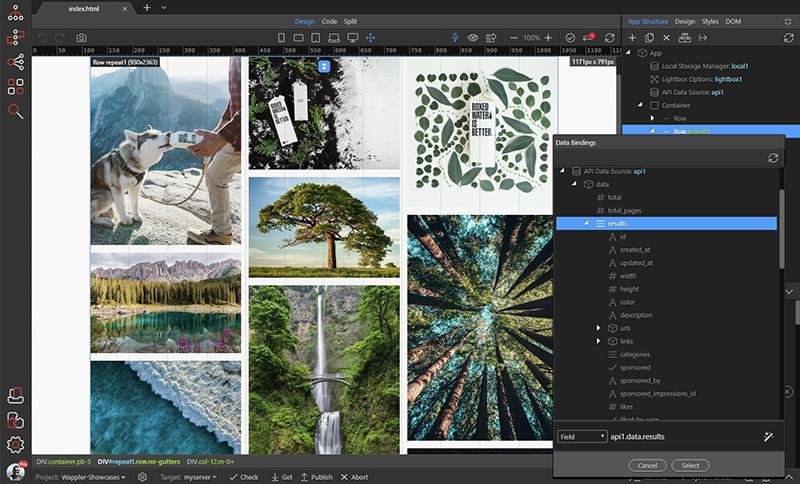
Task: Click the delete icon in App Structure toolbar
Action: click(667, 38)
